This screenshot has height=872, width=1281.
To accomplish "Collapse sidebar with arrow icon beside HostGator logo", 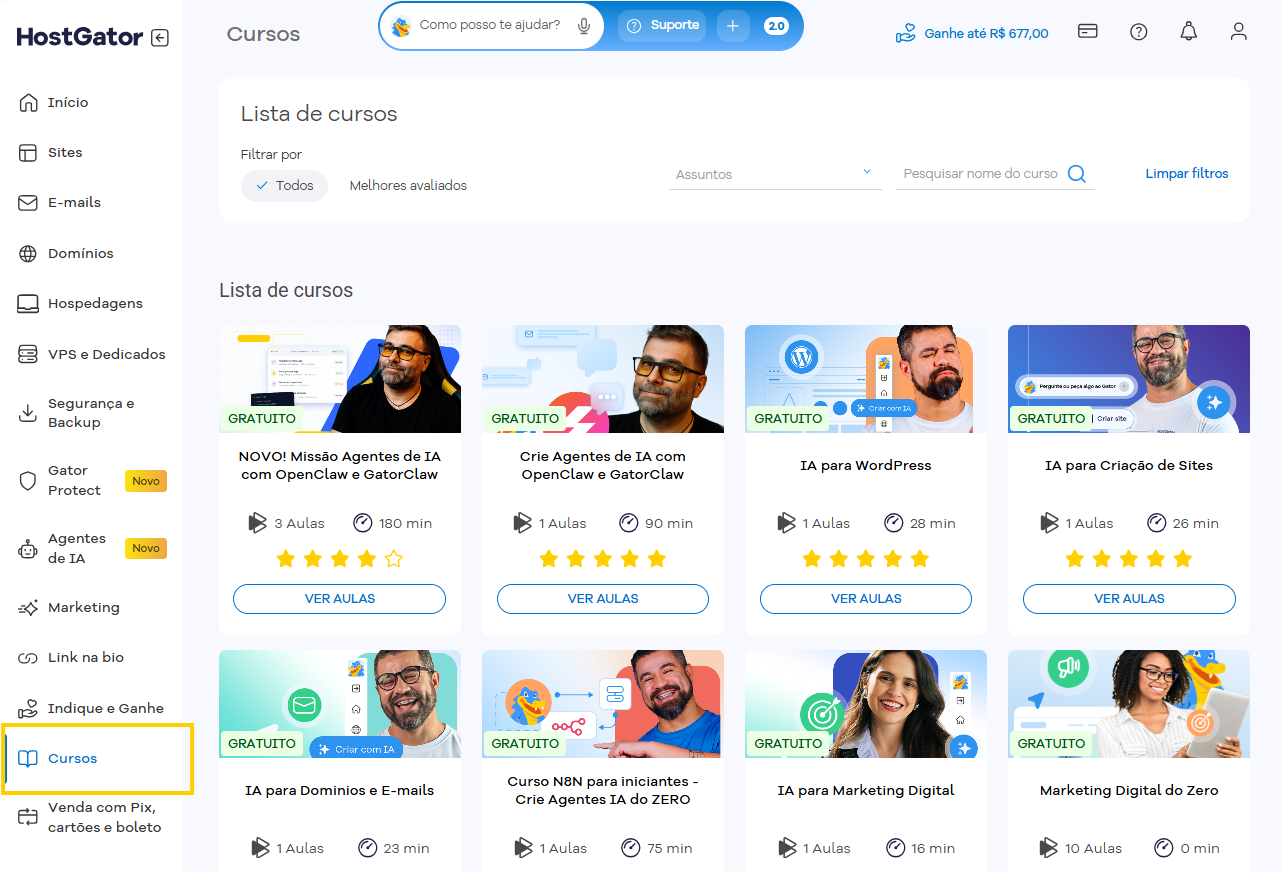I will click(x=160, y=38).
